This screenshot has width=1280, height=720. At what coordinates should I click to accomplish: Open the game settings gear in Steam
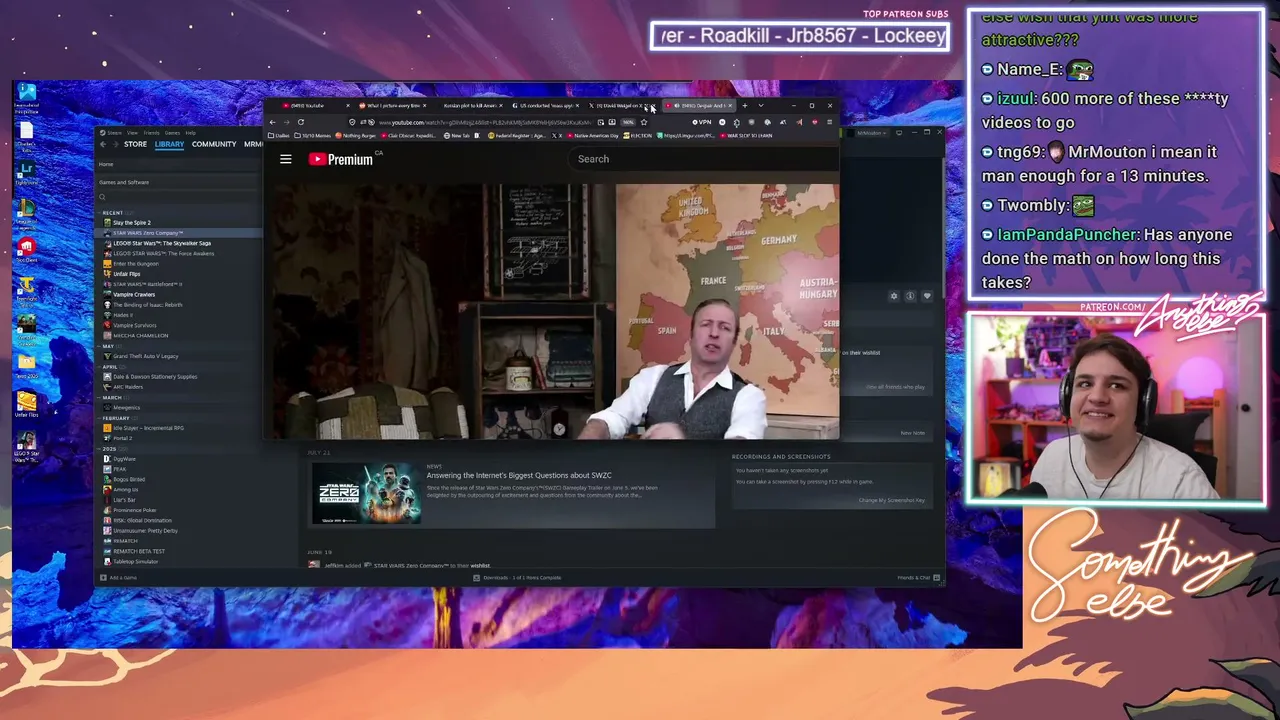coord(894,296)
